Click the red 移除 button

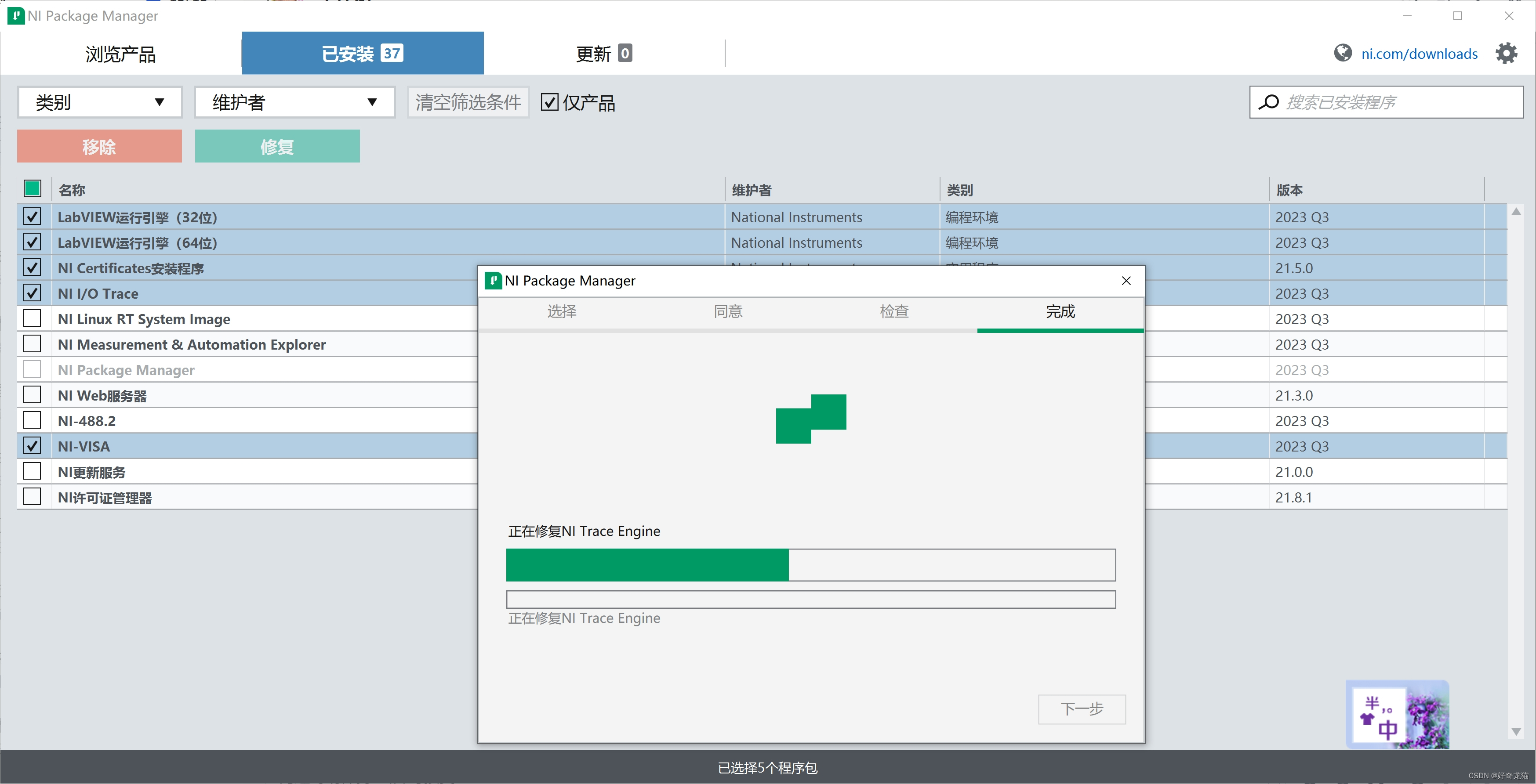click(99, 147)
